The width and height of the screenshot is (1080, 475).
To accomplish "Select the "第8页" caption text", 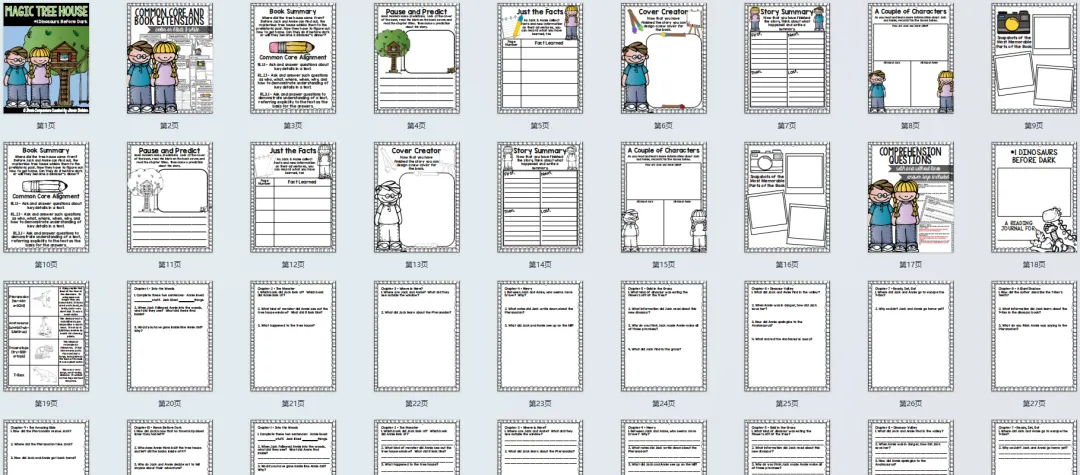I will [911, 126].
